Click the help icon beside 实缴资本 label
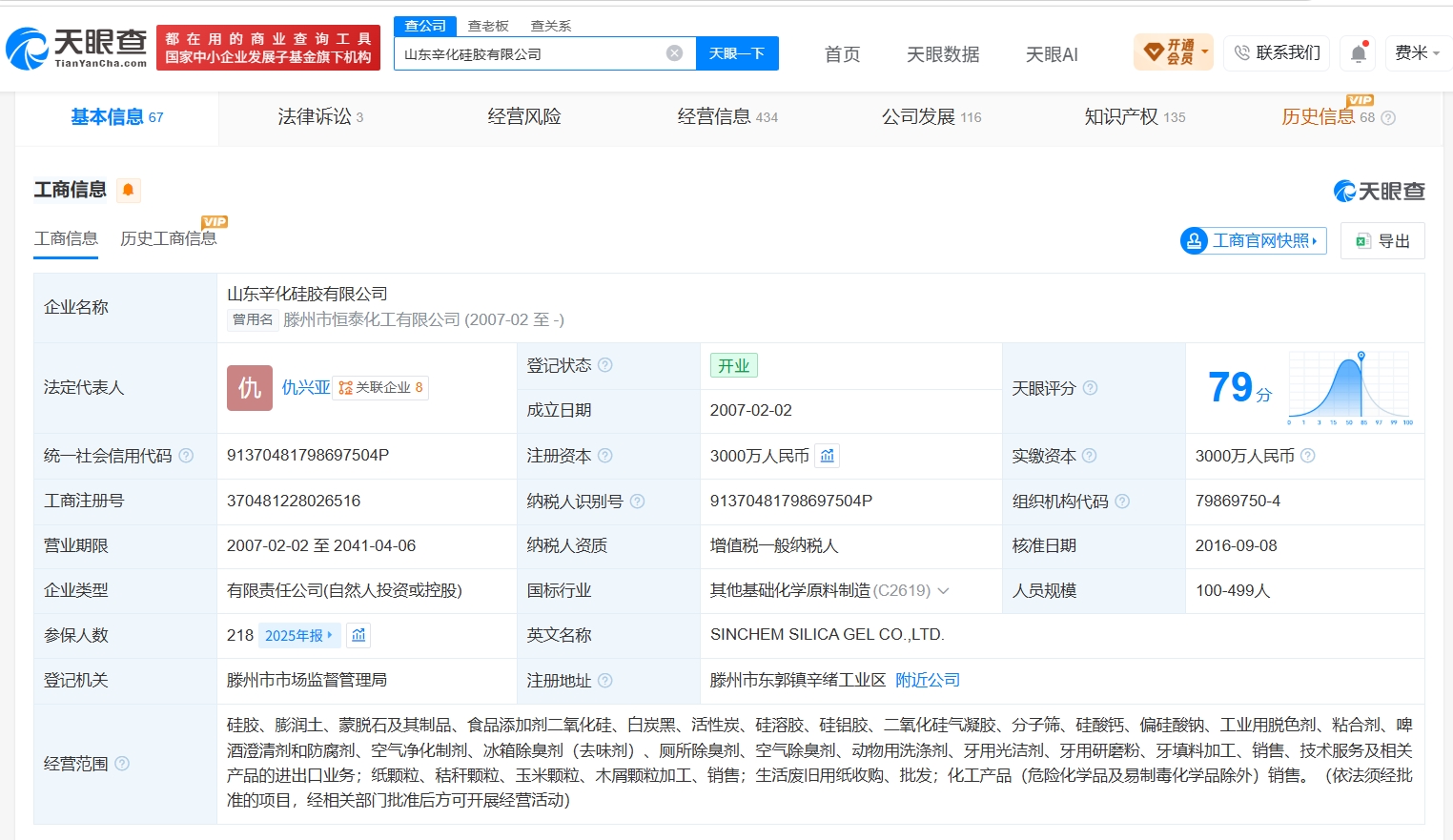This screenshot has height=840, width=1453. (1090, 456)
